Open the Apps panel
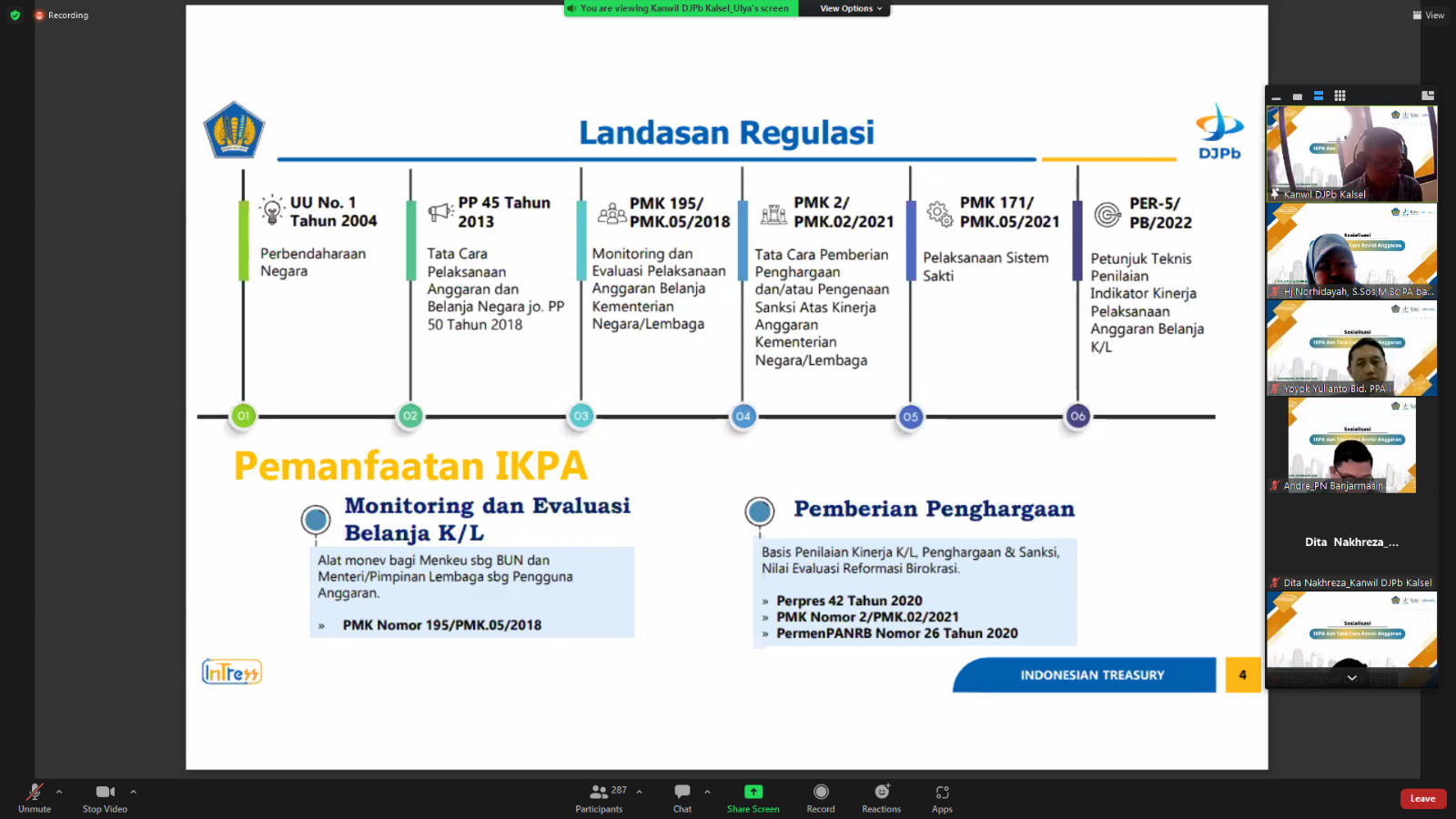This screenshot has height=819, width=1456. (942, 797)
